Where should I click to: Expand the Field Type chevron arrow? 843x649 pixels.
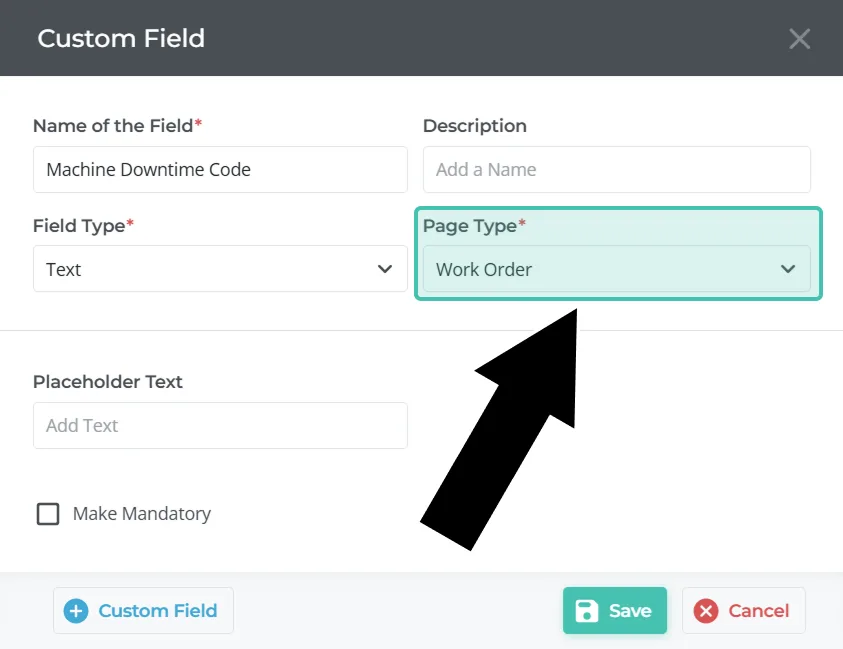[x=385, y=269]
